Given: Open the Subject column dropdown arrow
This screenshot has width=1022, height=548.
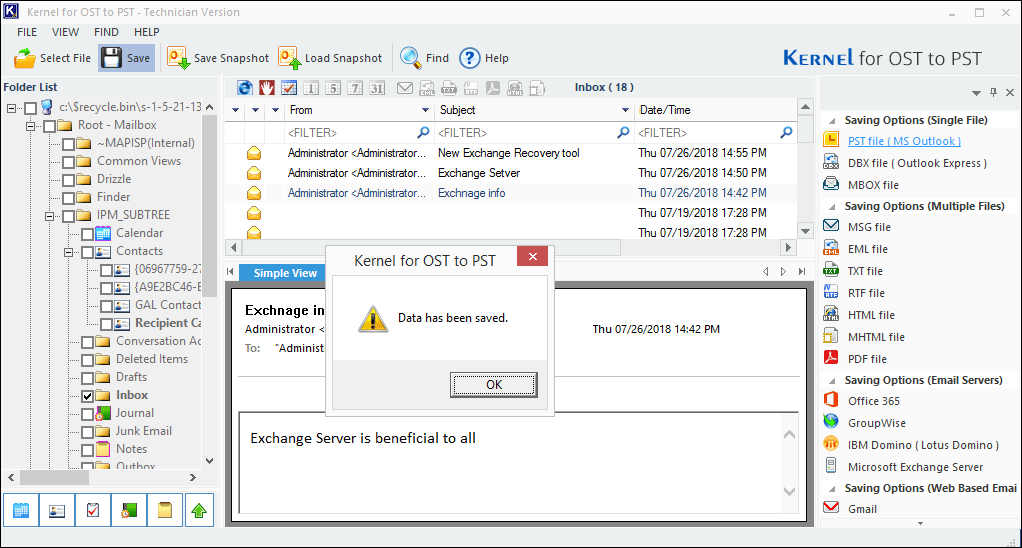Looking at the screenshot, I should (626, 110).
